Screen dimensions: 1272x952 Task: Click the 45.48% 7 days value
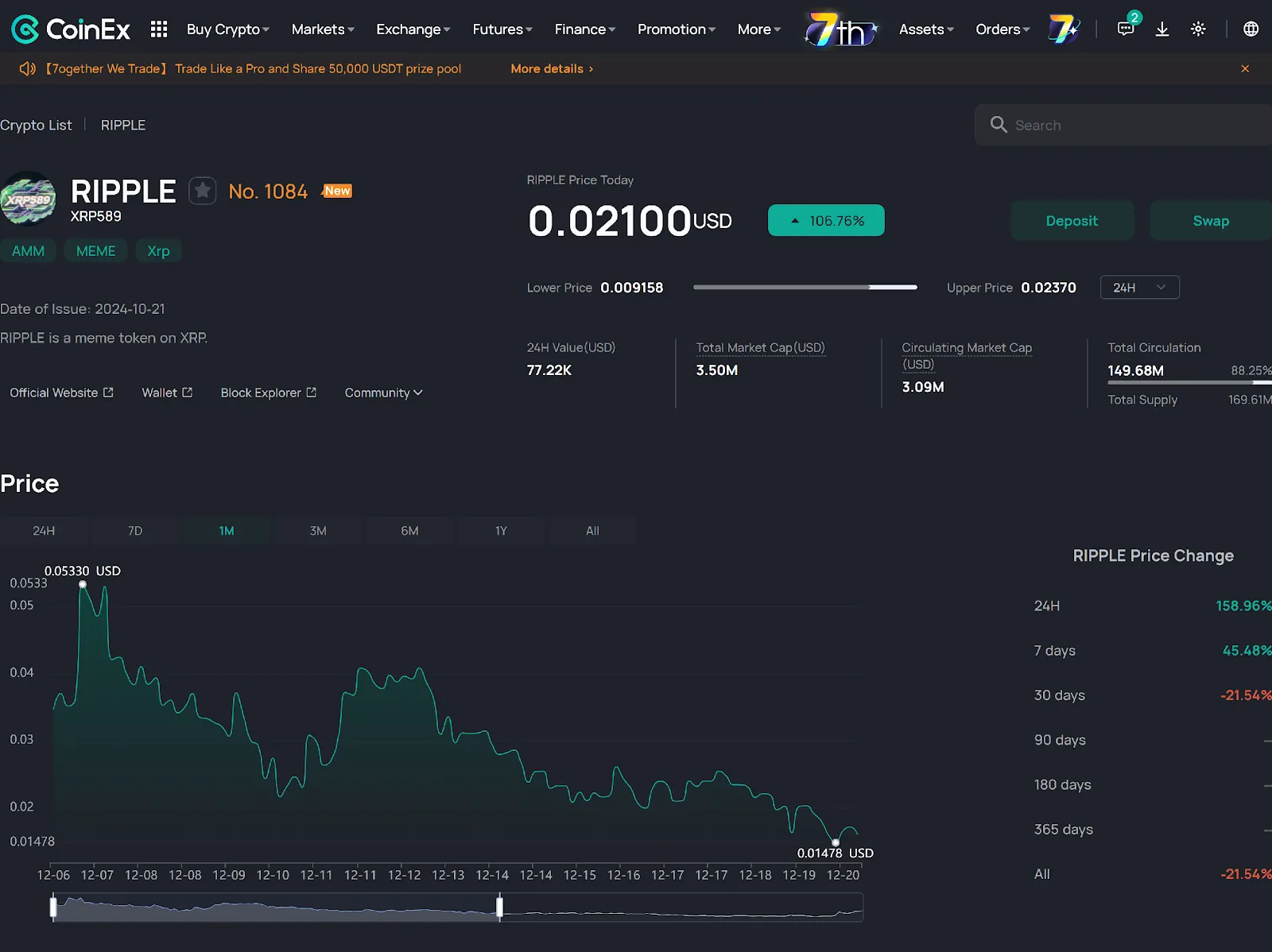tap(1247, 650)
